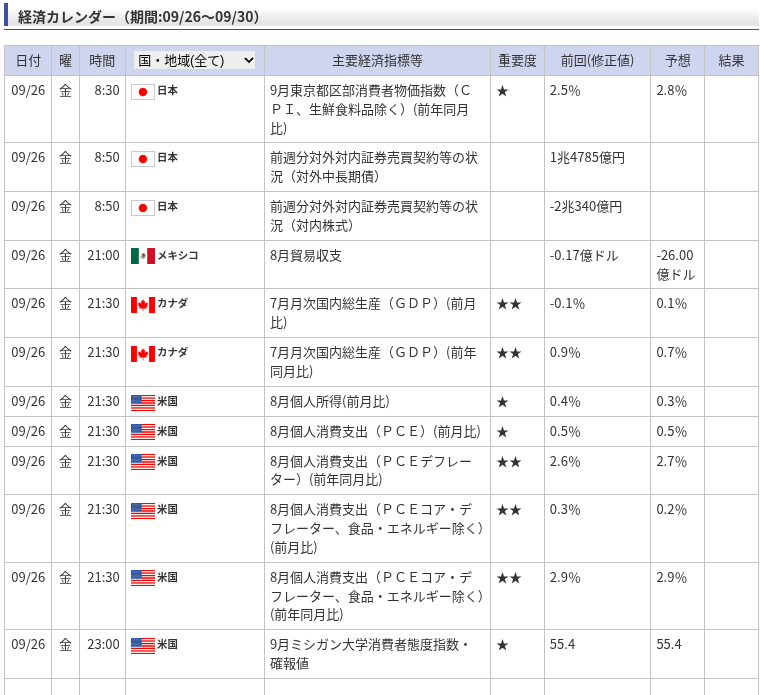Select the 8月貿易収支 indicator text
Image resolution: width=760 pixels, height=695 pixels.
coord(306,255)
